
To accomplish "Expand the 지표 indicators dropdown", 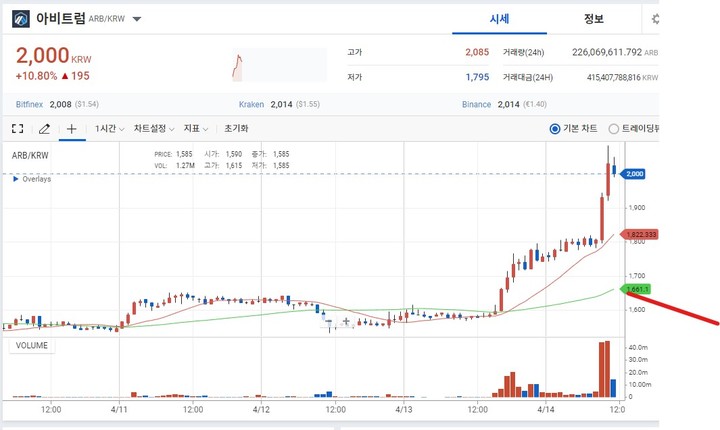I will pyautogui.click(x=194, y=129).
